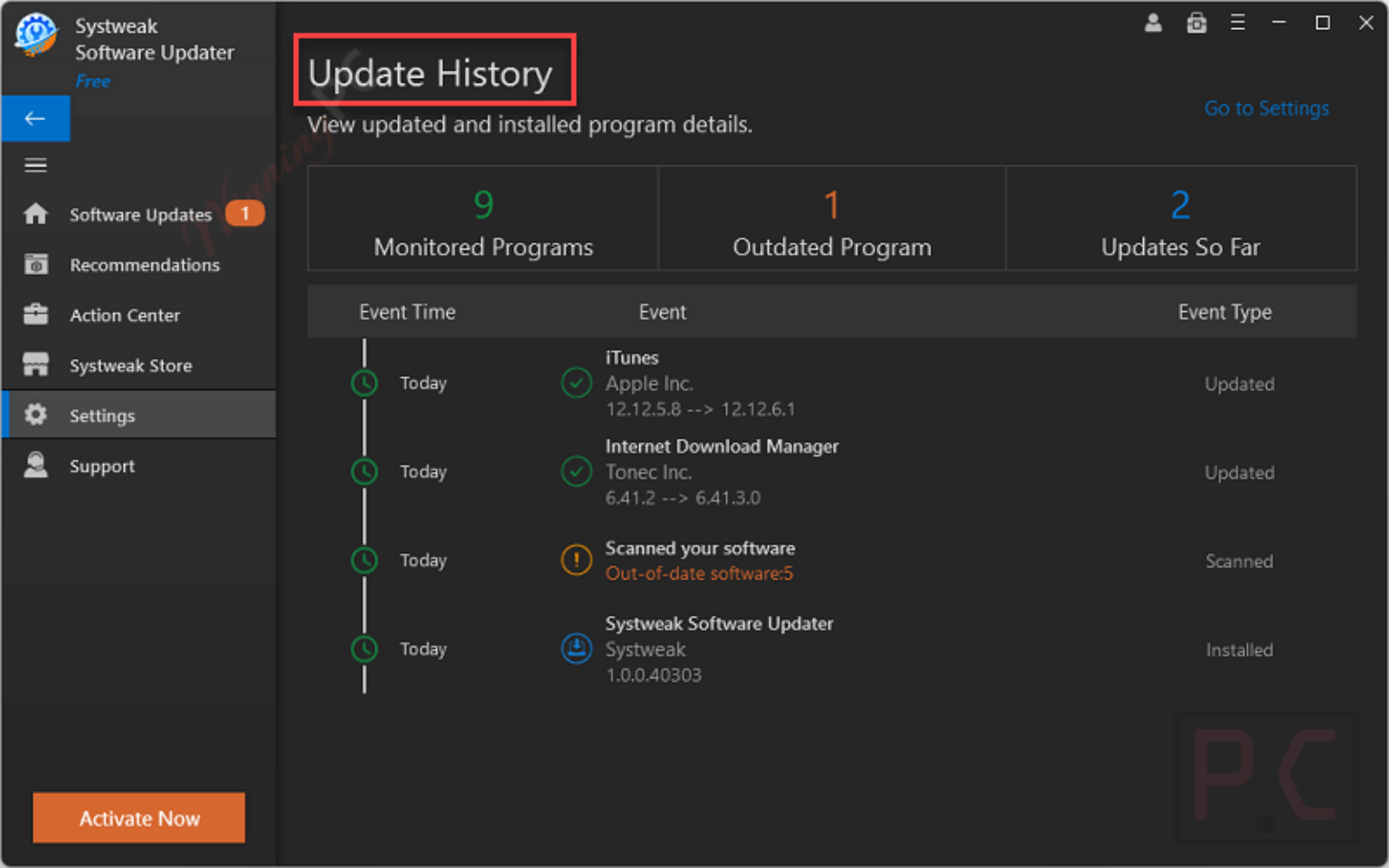Click the Installed event type value

tap(1239, 650)
